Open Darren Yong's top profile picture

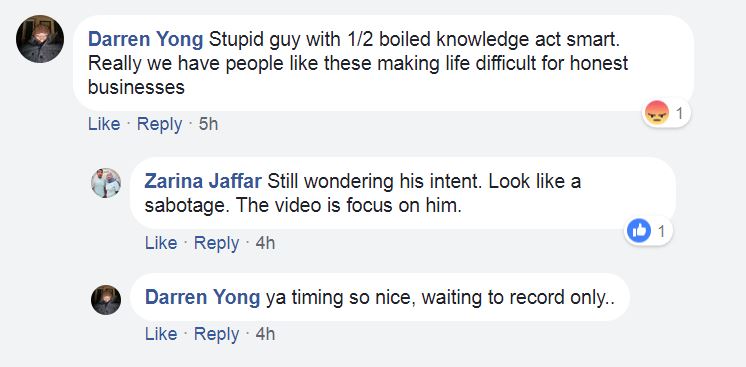tap(40, 39)
